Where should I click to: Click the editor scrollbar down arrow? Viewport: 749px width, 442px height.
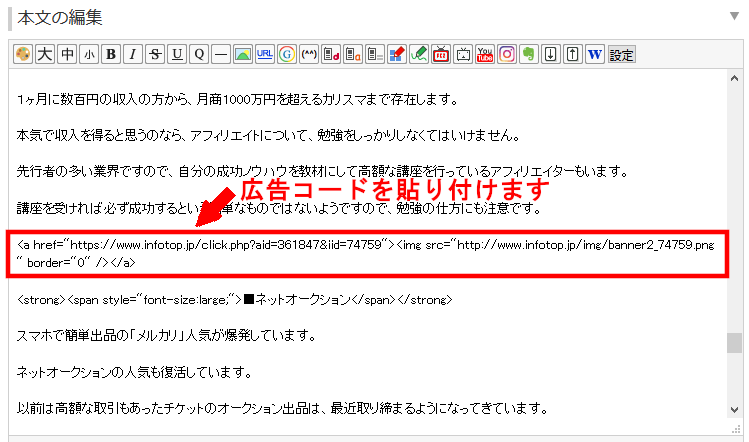pyautogui.click(x=734, y=410)
